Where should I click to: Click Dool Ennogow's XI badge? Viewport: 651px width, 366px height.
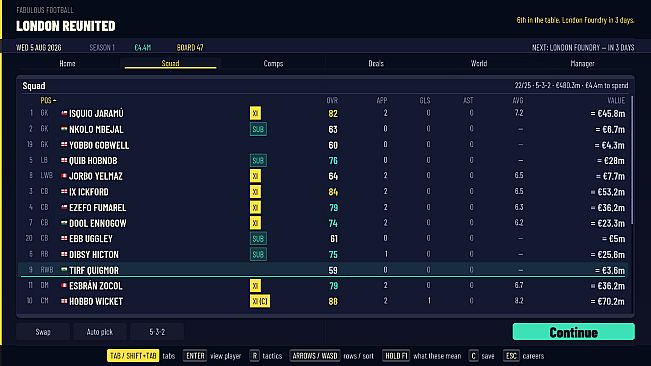point(255,223)
